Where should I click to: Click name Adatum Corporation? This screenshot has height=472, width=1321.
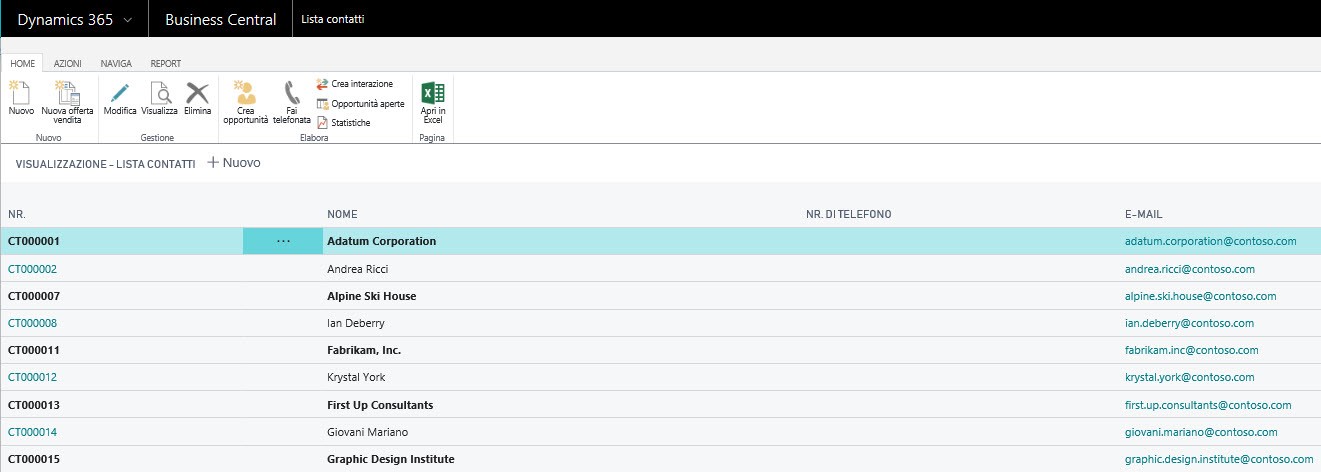tap(382, 241)
